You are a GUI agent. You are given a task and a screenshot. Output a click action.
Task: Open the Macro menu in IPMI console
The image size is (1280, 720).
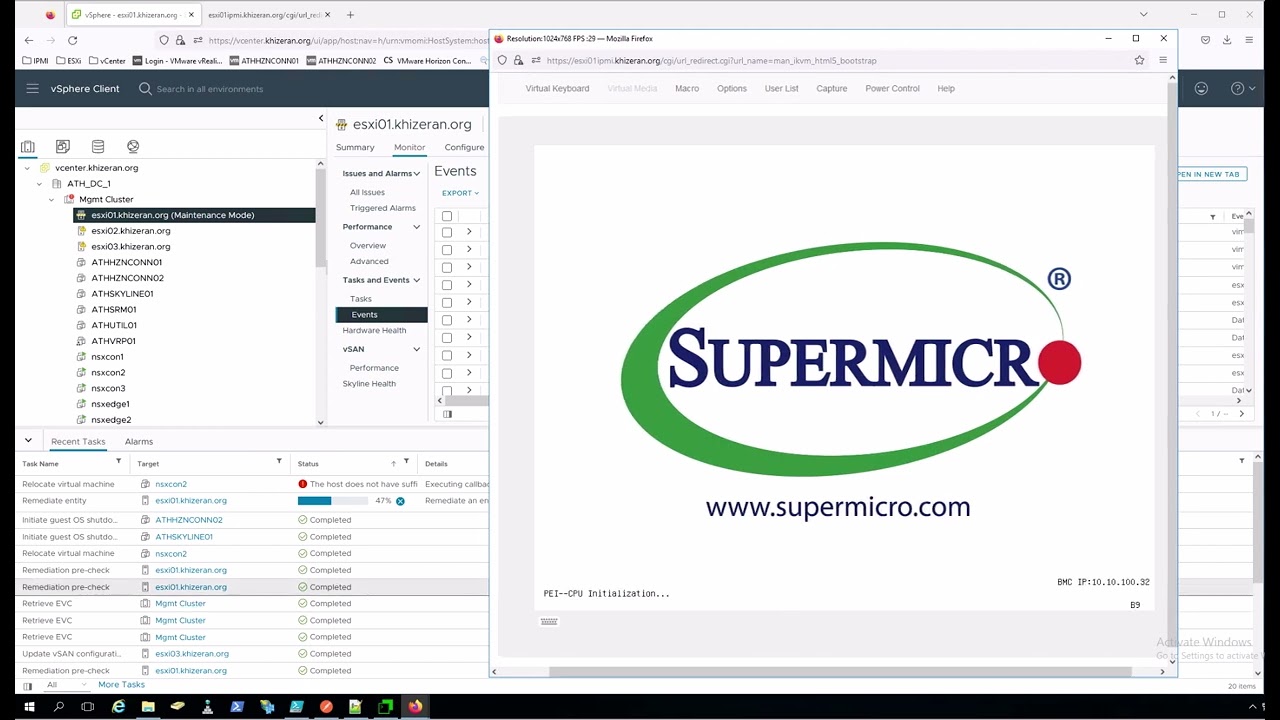[x=687, y=88]
